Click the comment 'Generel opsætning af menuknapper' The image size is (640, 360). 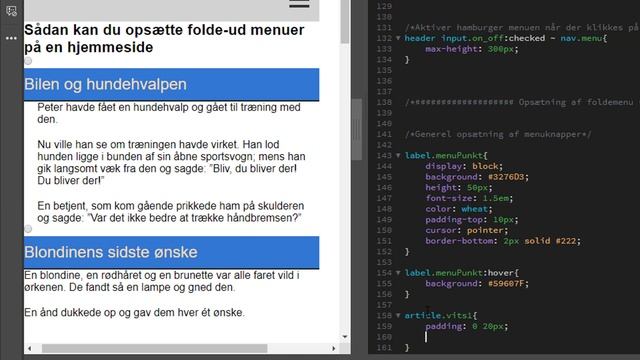pyautogui.click(x=498, y=134)
